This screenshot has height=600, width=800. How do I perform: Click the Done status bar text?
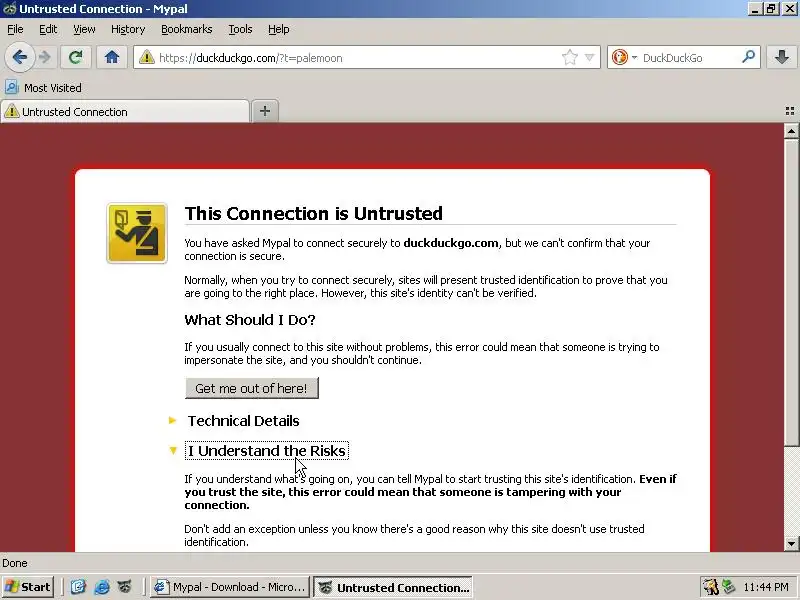15,563
